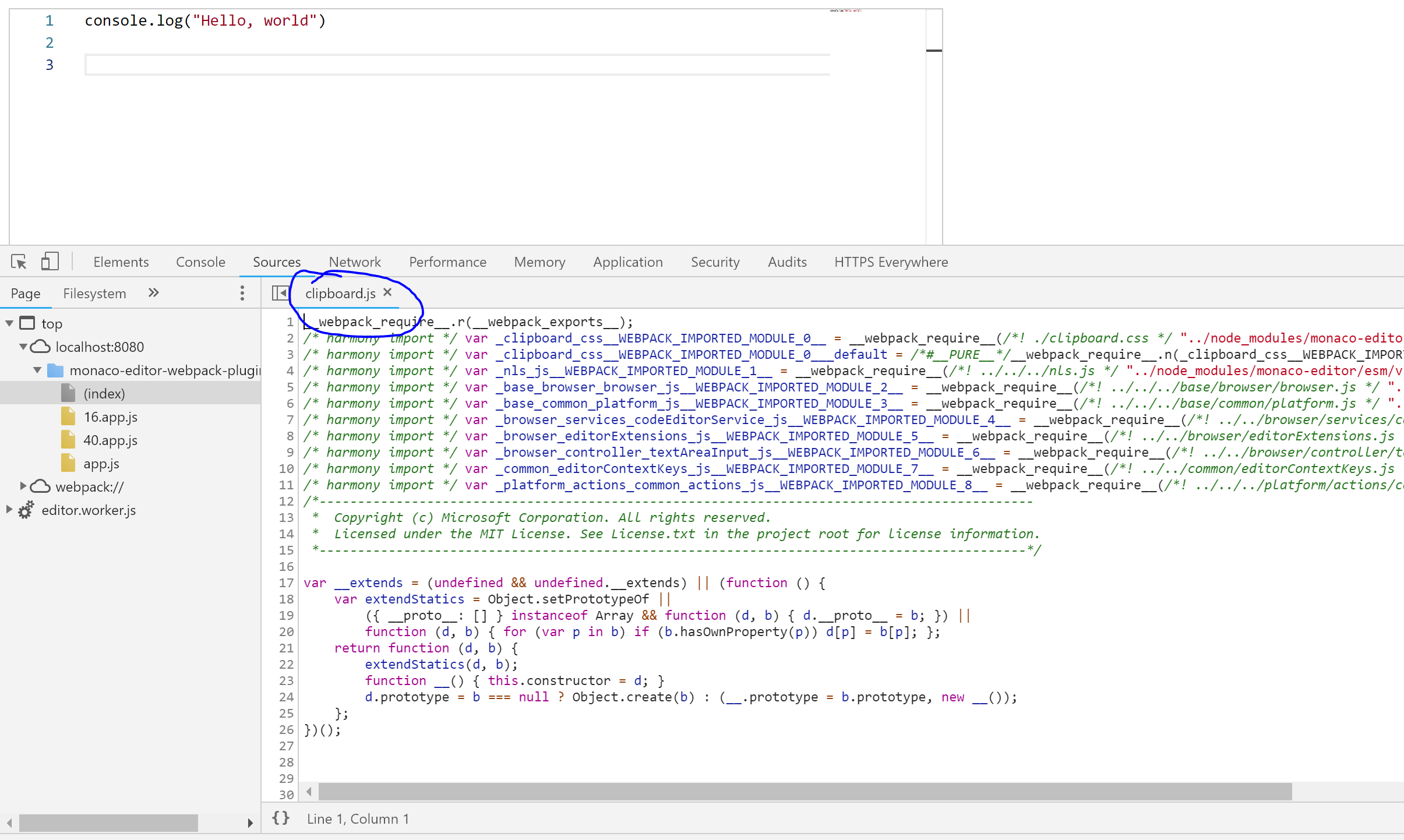Collapse the top tree node

pyautogui.click(x=9, y=323)
